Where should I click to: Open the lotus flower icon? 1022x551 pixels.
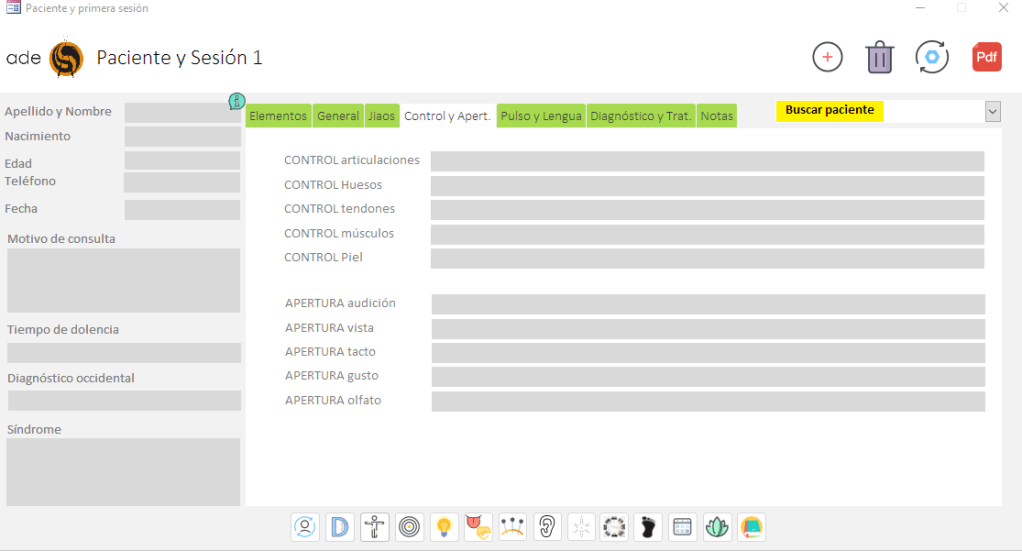(717, 527)
